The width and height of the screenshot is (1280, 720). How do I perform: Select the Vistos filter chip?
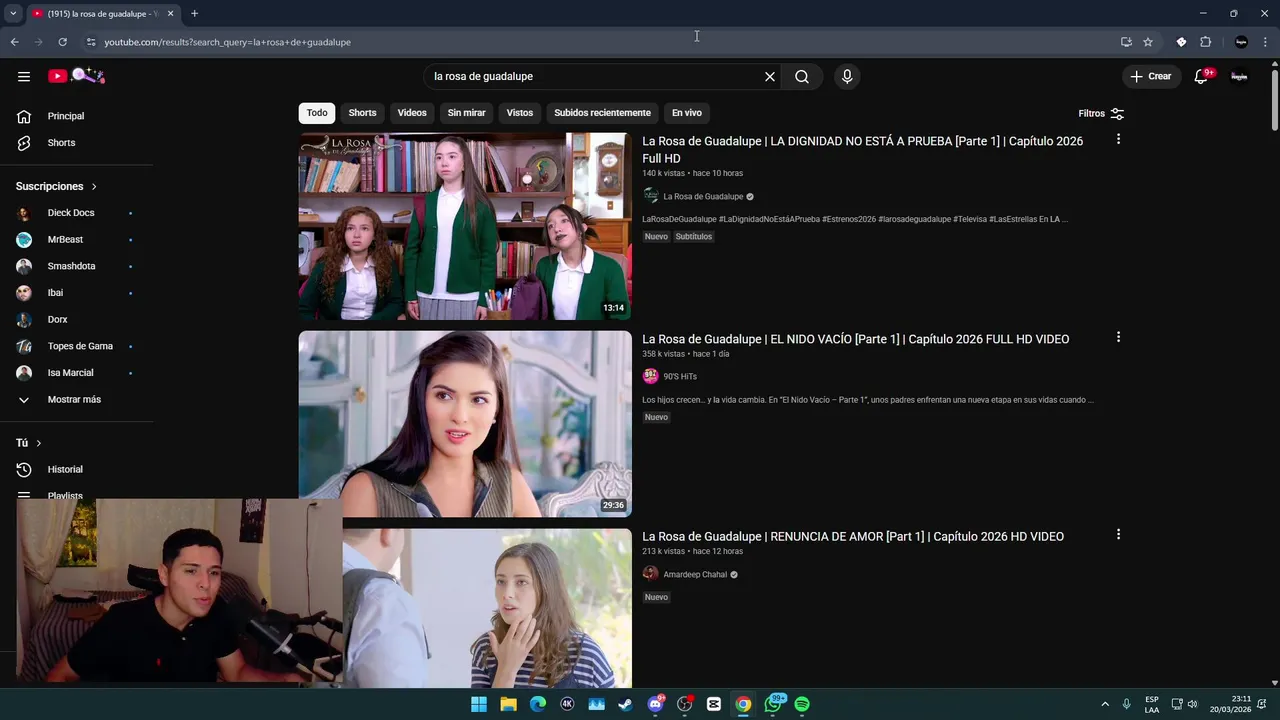pyautogui.click(x=520, y=113)
